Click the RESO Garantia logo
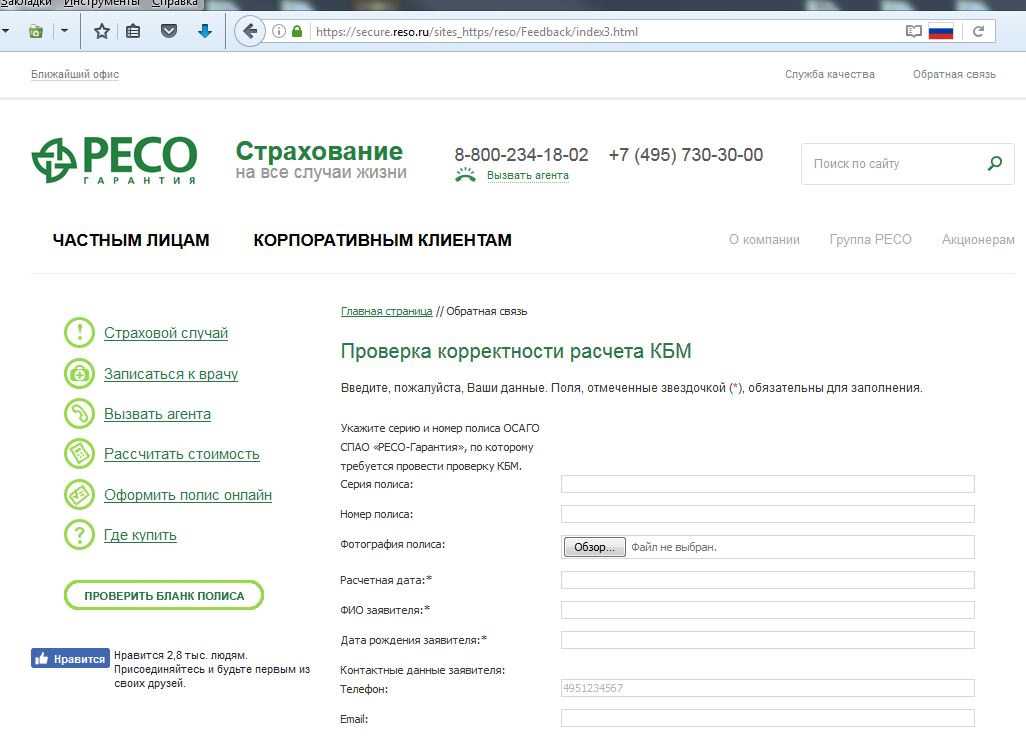The image size is (1026, 744). 114,160
